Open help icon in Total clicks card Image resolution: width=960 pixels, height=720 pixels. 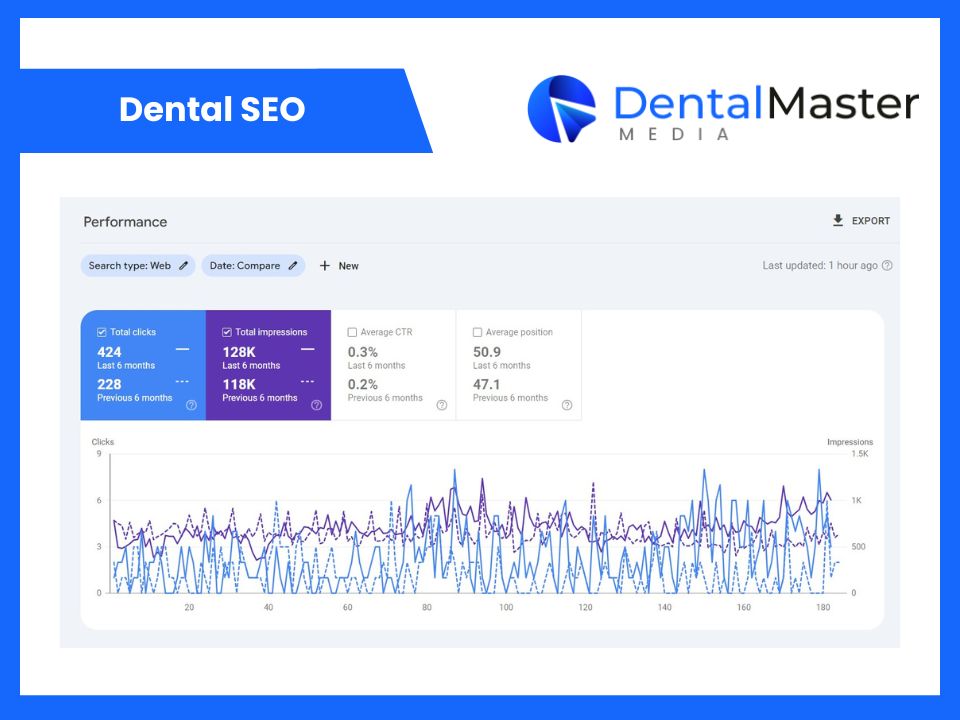(191, 405)
